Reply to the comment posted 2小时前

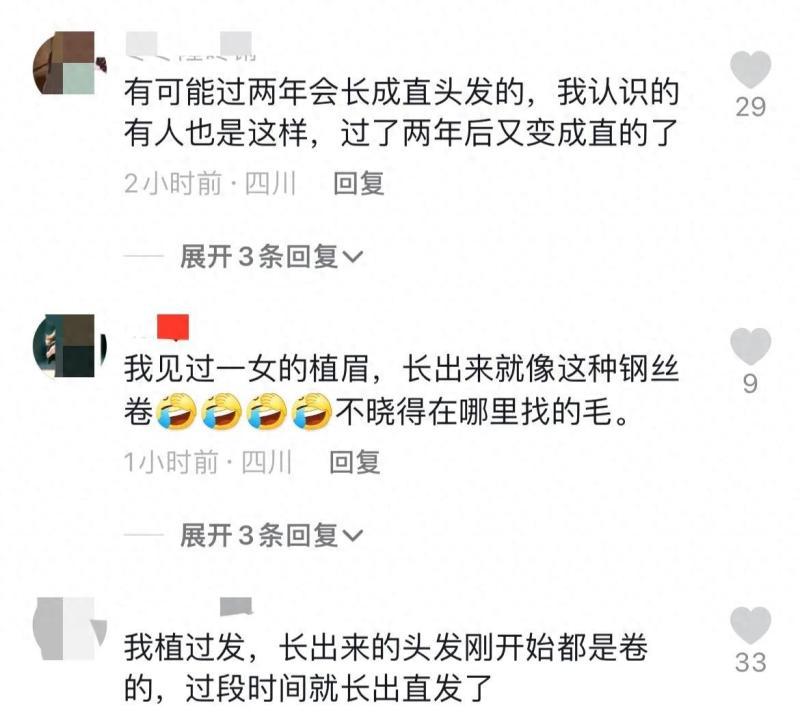pyautogui.click(x=358, y=183)
